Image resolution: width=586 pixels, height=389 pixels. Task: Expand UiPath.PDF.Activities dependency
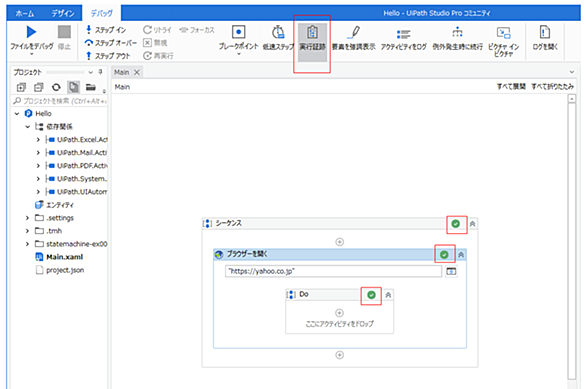38,166
